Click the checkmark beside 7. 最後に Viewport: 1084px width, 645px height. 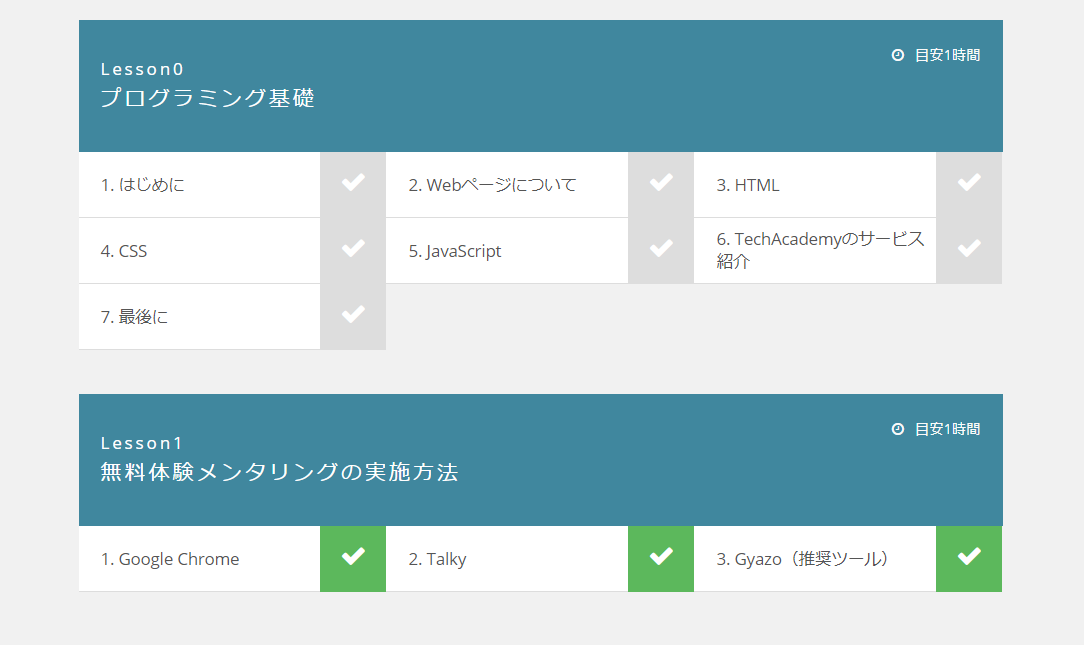point(352,316)
